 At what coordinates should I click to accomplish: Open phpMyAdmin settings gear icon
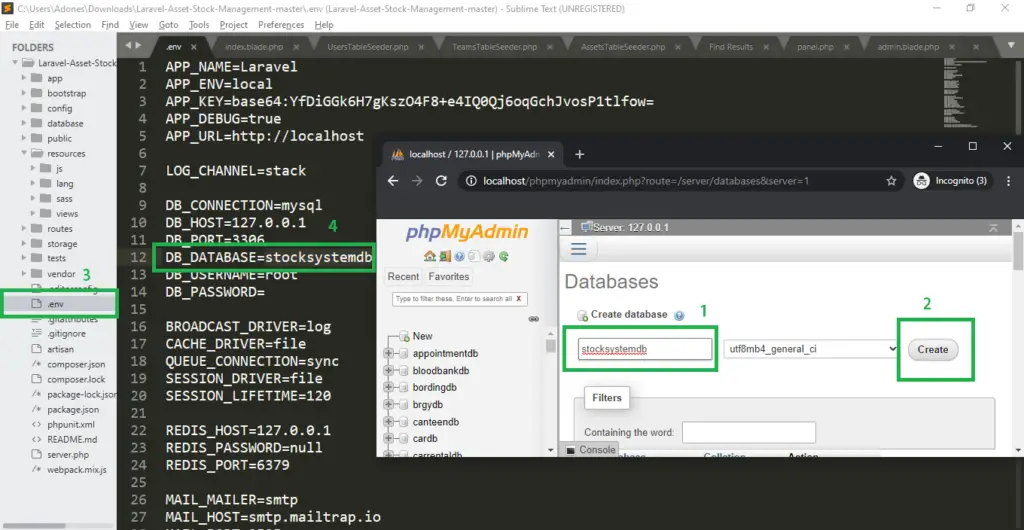pyautogui.click(x=489, y=256)
